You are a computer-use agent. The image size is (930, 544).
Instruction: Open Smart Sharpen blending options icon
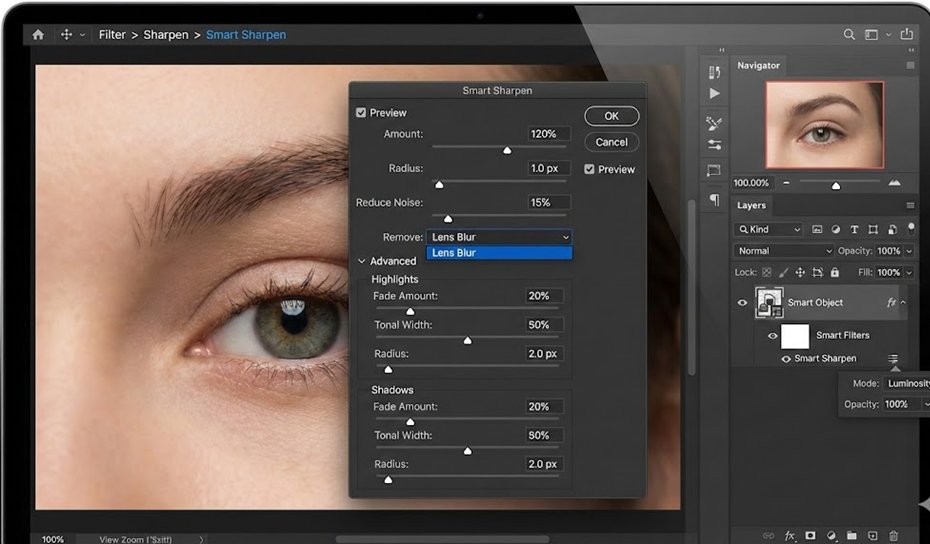coord(893,358)
